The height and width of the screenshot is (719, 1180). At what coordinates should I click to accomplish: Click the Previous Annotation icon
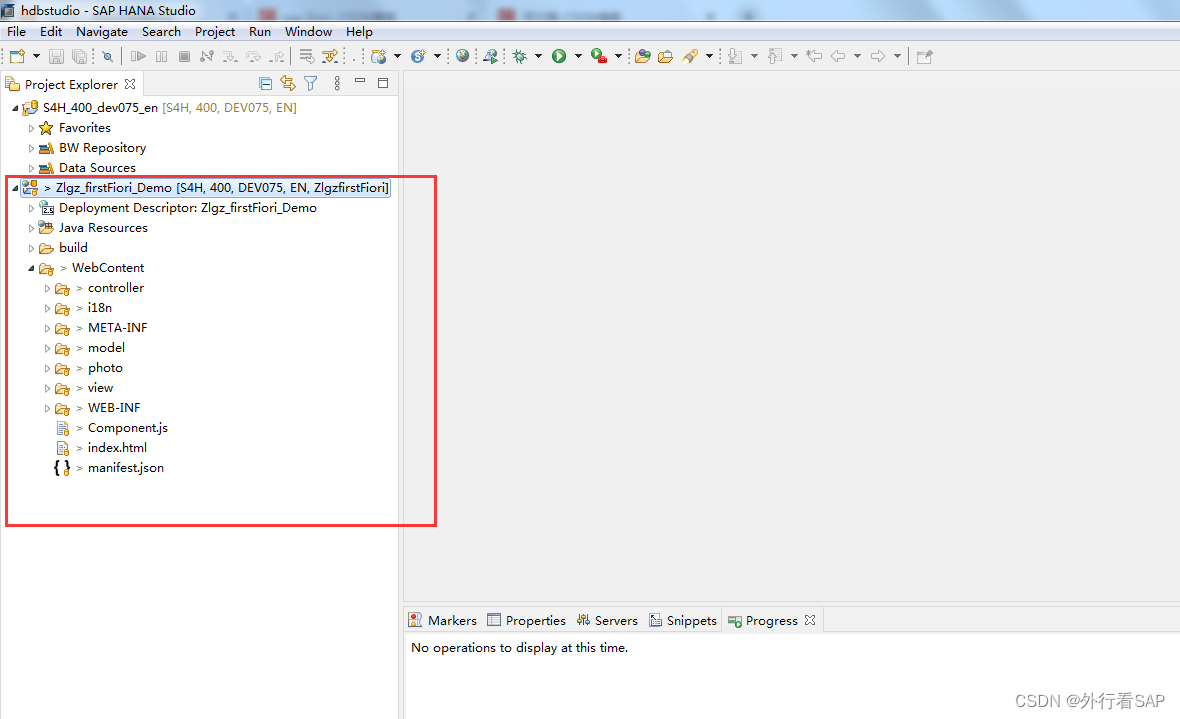775,56
